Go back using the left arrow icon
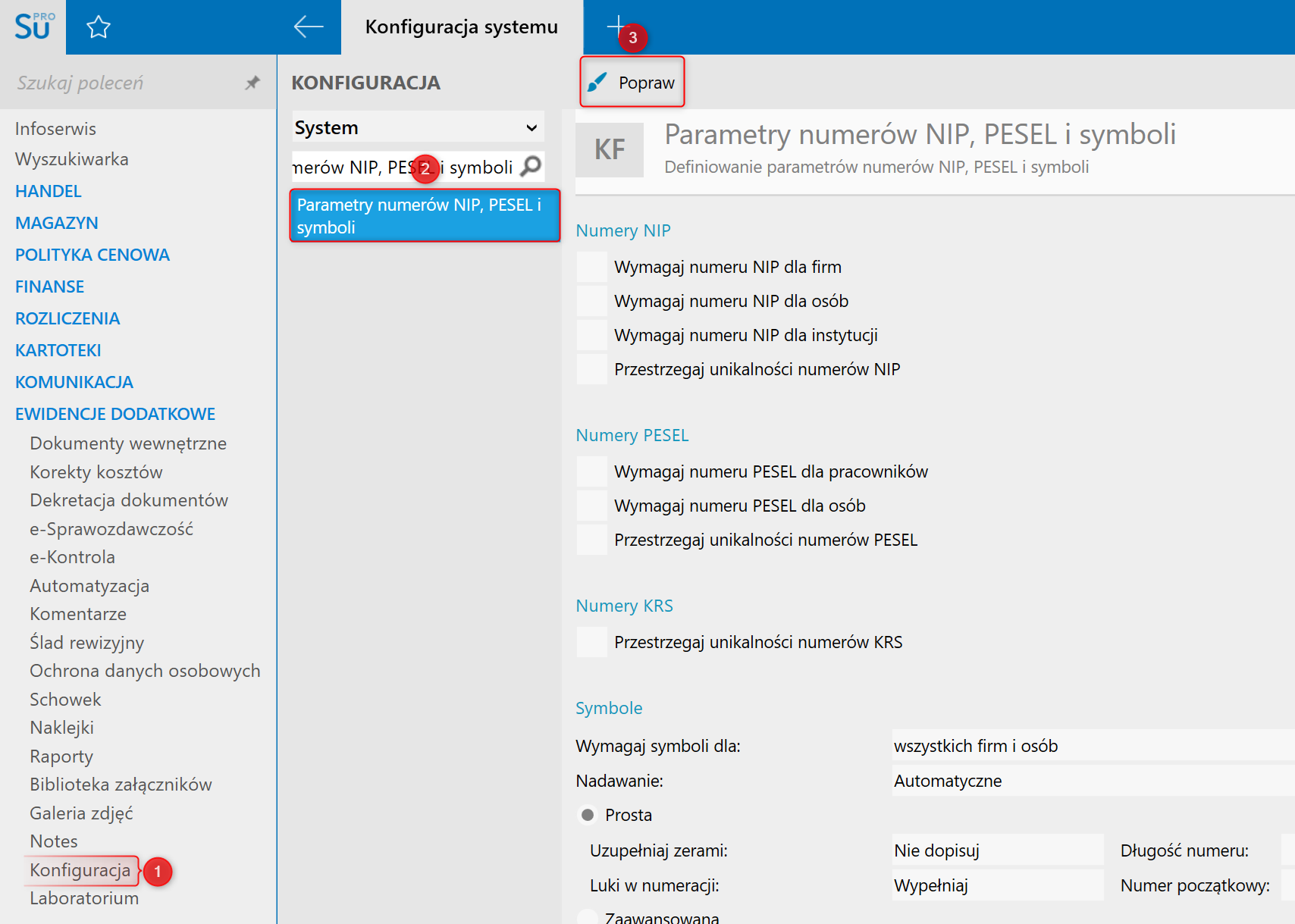The width and height of the screenshot is (1295, 924). click(309, 27)
